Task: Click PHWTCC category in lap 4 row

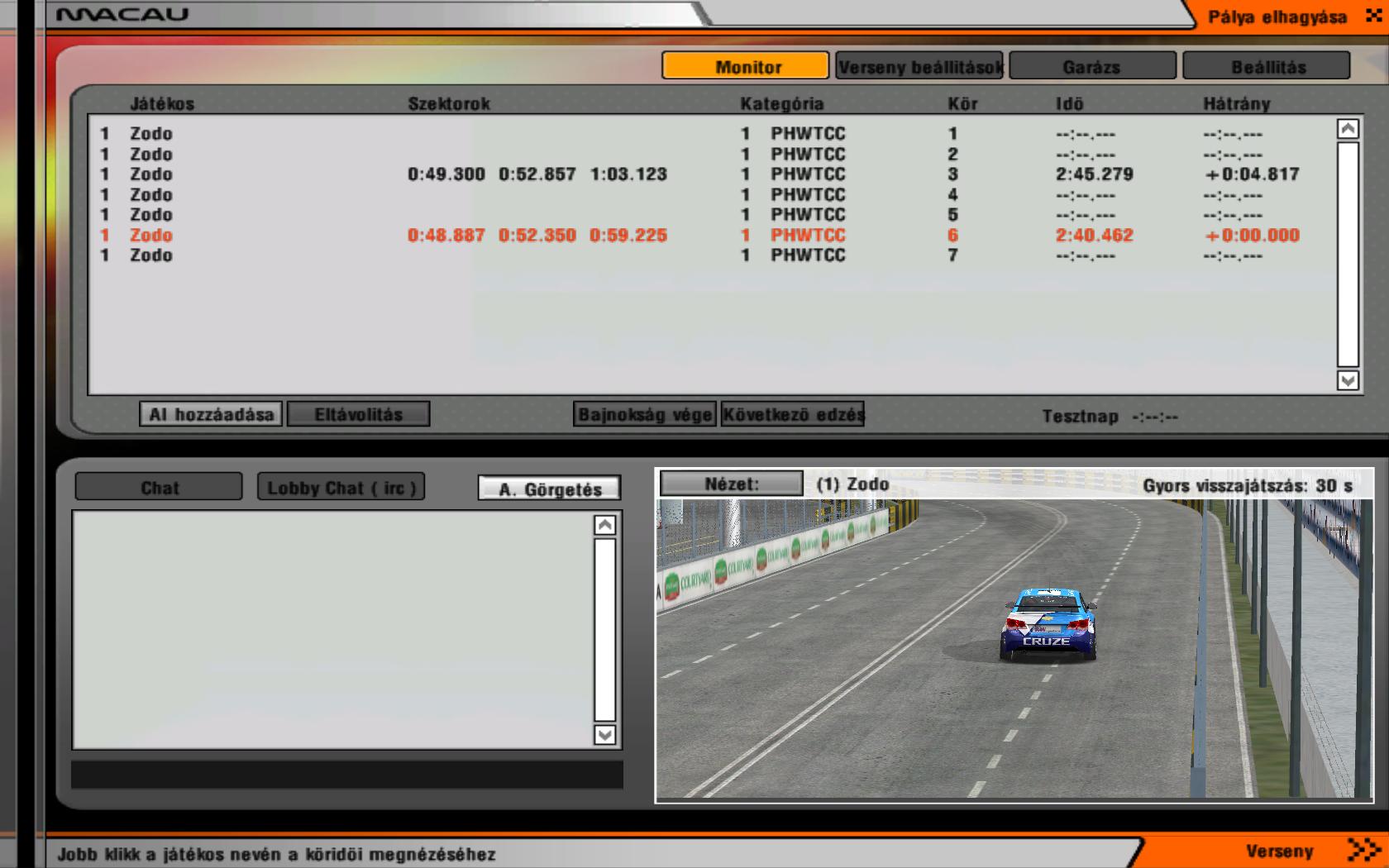Action: point(808,194)
